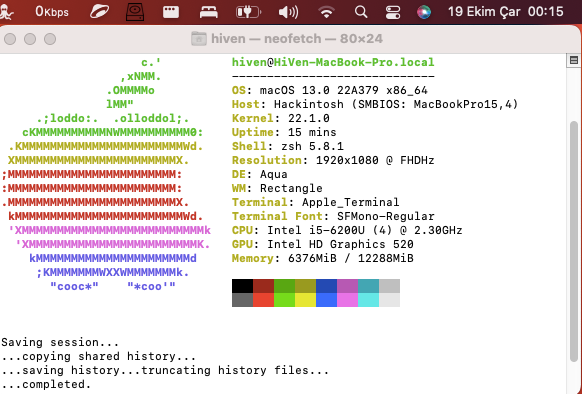Image resolution: width=582 pixels, height=394 pixels.
Task: Click the Terminal window title text
Action: pos(297,39)
